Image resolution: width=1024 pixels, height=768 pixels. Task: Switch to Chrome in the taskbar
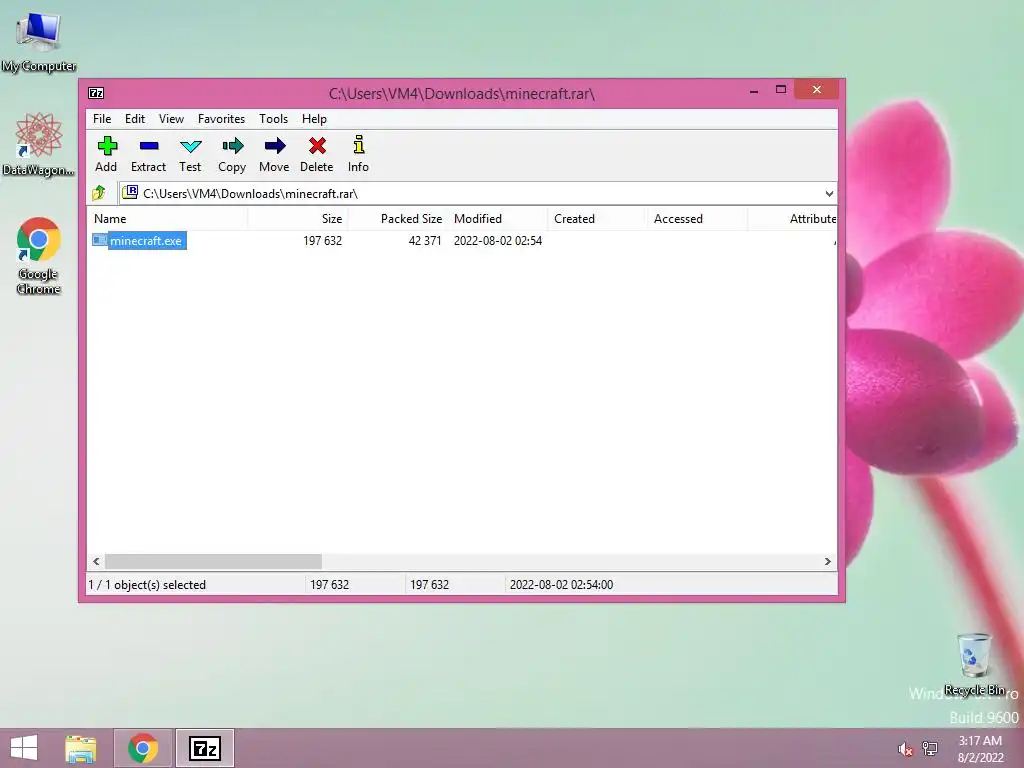pyautogui.click(x=143, y=748)
